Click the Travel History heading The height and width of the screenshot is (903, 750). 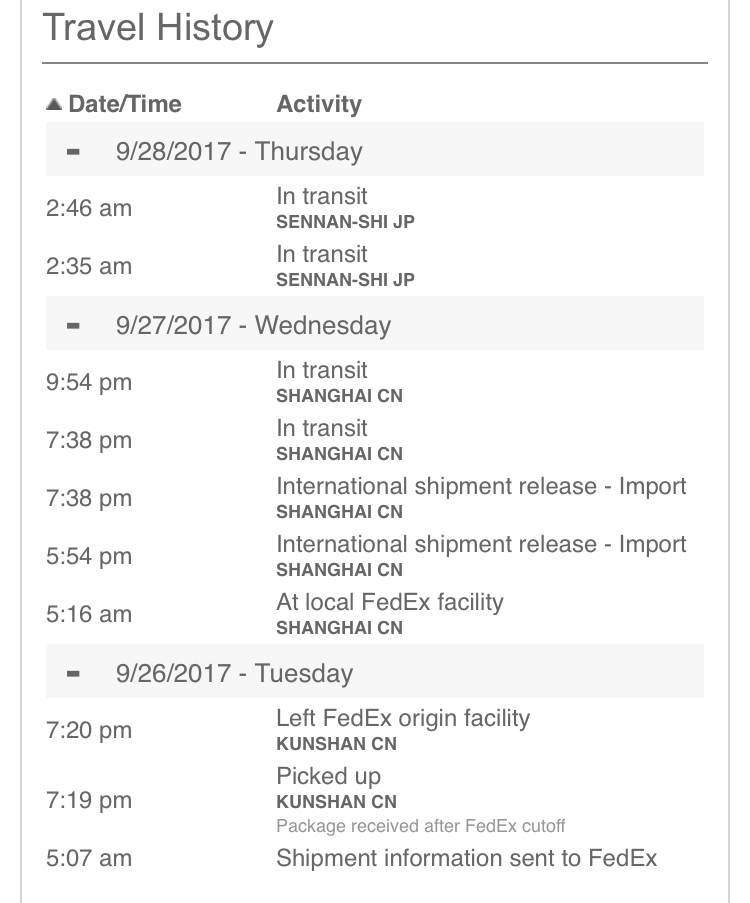(x=158, y=28)
